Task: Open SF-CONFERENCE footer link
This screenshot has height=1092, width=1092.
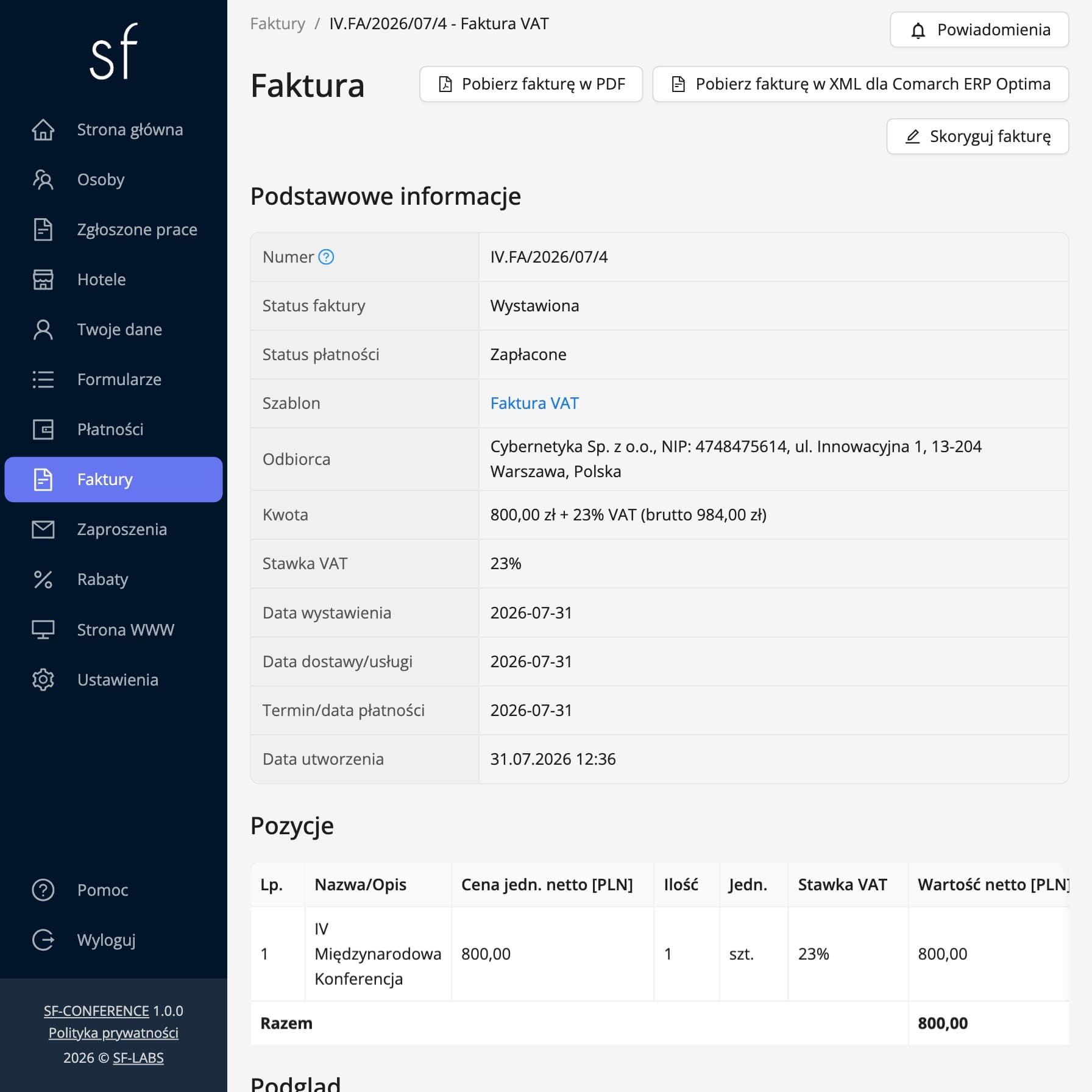Action: click(x=96, y=1011)
